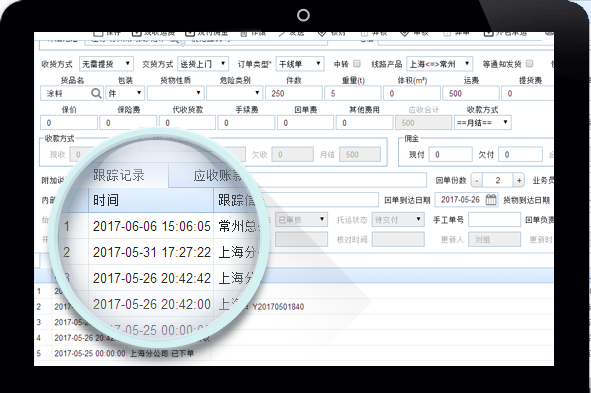Enable the 等通知发货 checkbox
The image size is (591, 393).
(529, 63)
